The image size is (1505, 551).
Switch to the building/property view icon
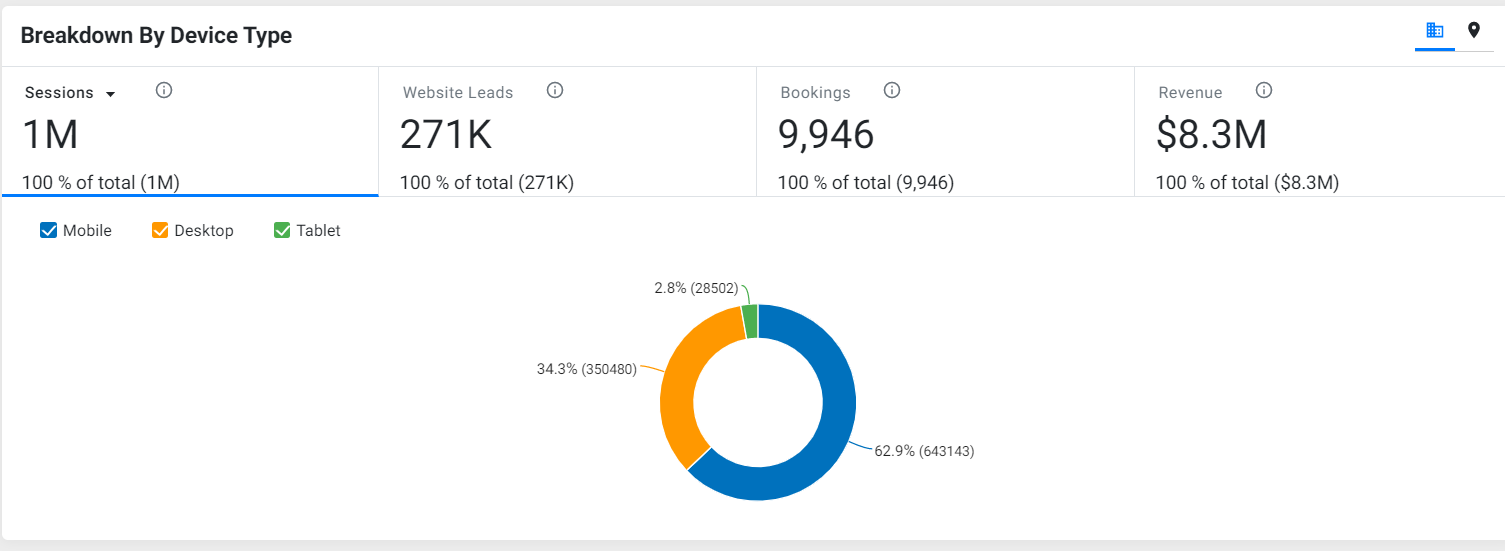point(1435,30)
